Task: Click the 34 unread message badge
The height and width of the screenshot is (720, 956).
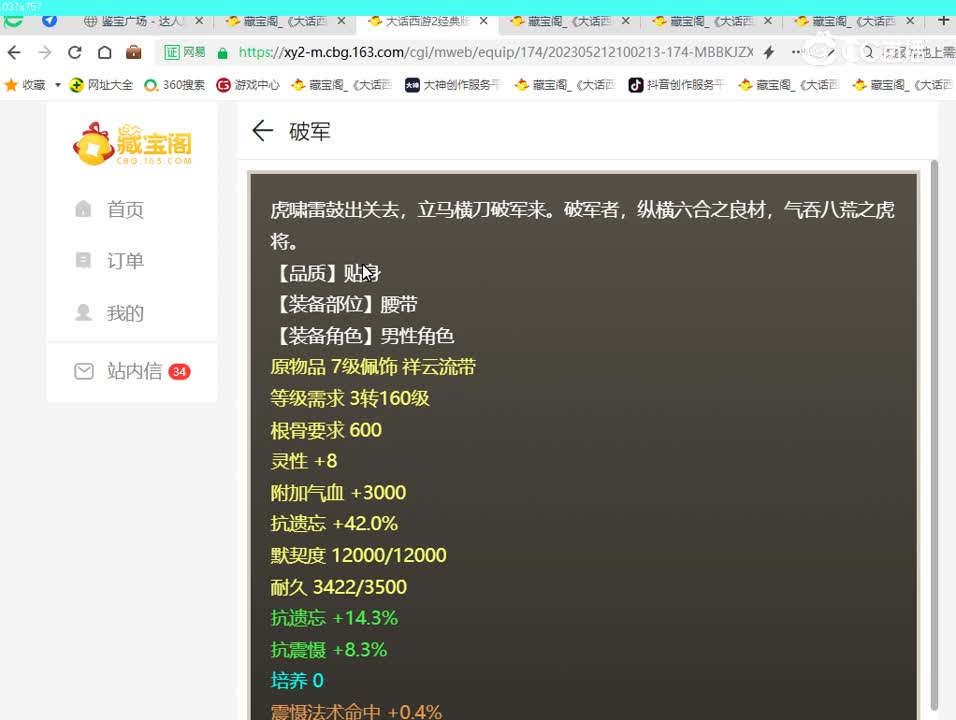Action: [x=179, y=371]
